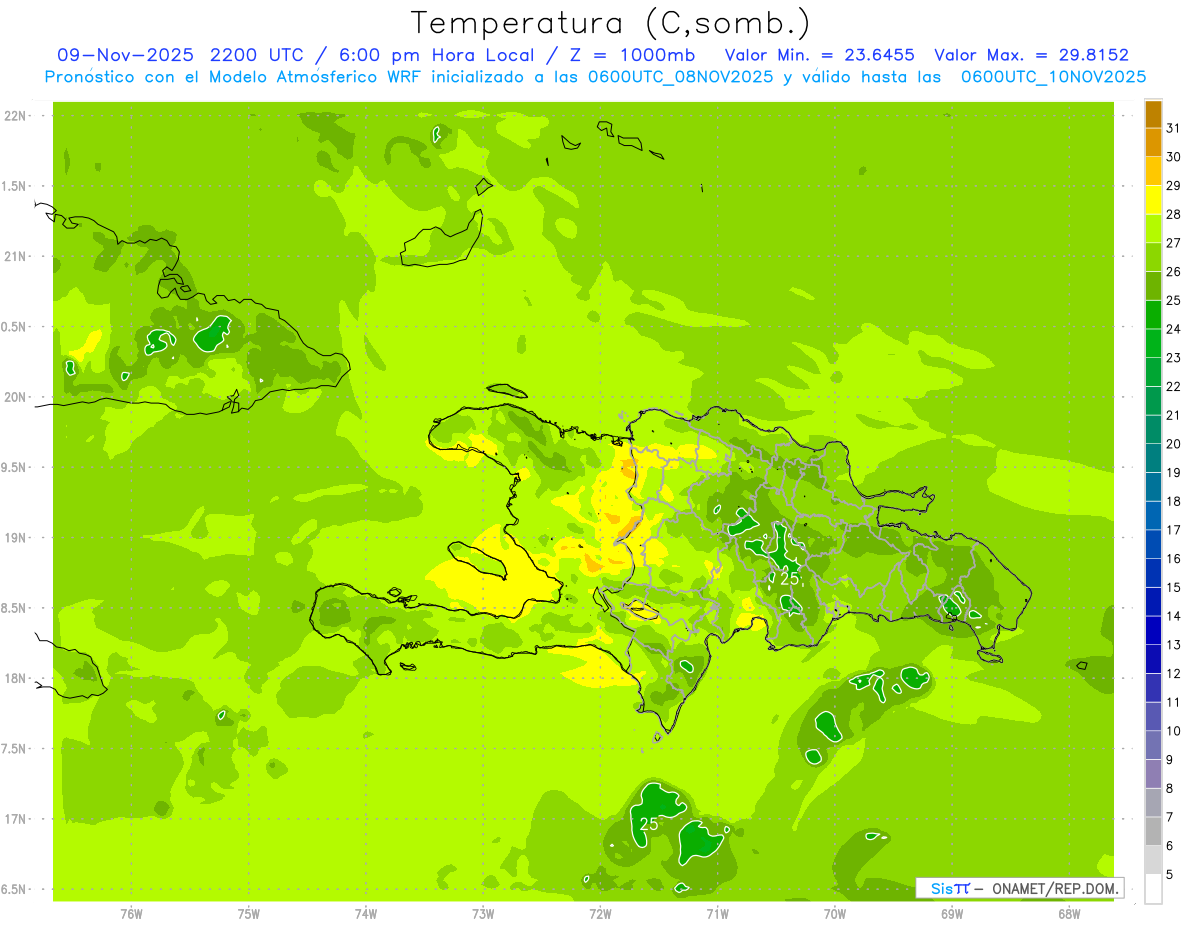
Task: Click "Valor Max. = 29.8152"
Action: [x=1032, y=55]
